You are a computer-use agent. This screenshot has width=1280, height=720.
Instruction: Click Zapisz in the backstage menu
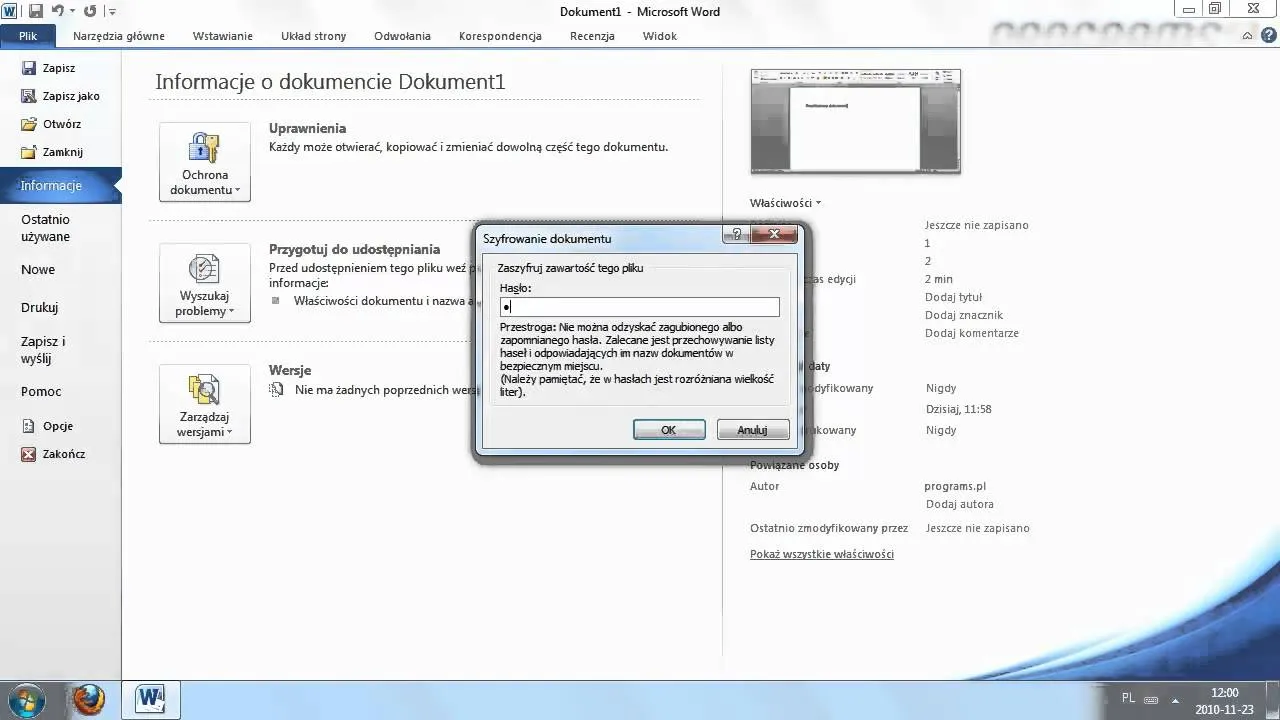[x=58, y=68]
